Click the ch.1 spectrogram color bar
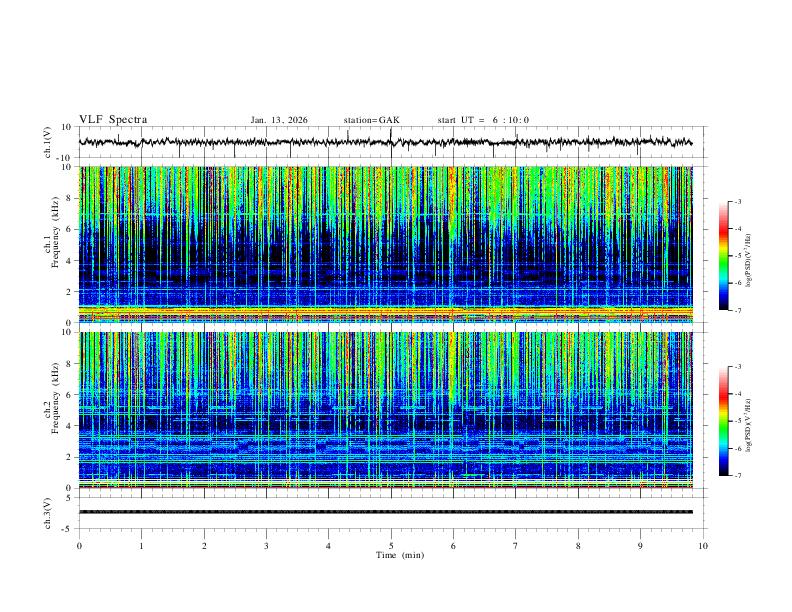792x612 pixels. pos(723,256)
